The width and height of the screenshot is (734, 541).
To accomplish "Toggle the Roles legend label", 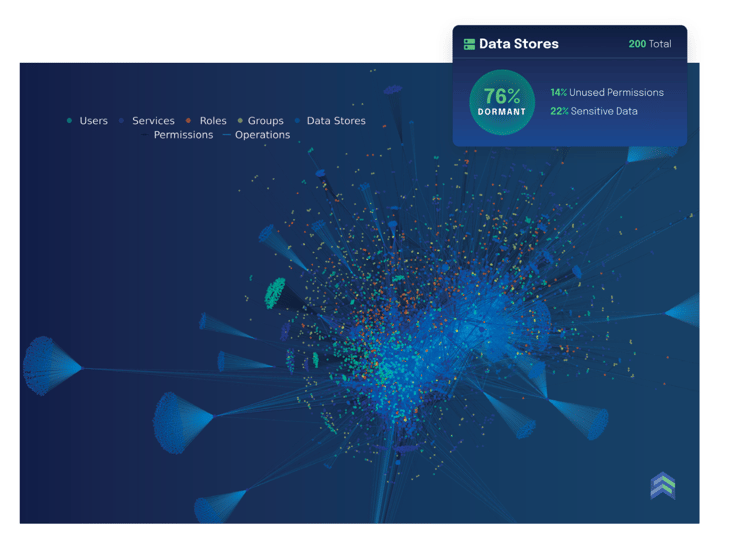I will [x=213, y=121].
